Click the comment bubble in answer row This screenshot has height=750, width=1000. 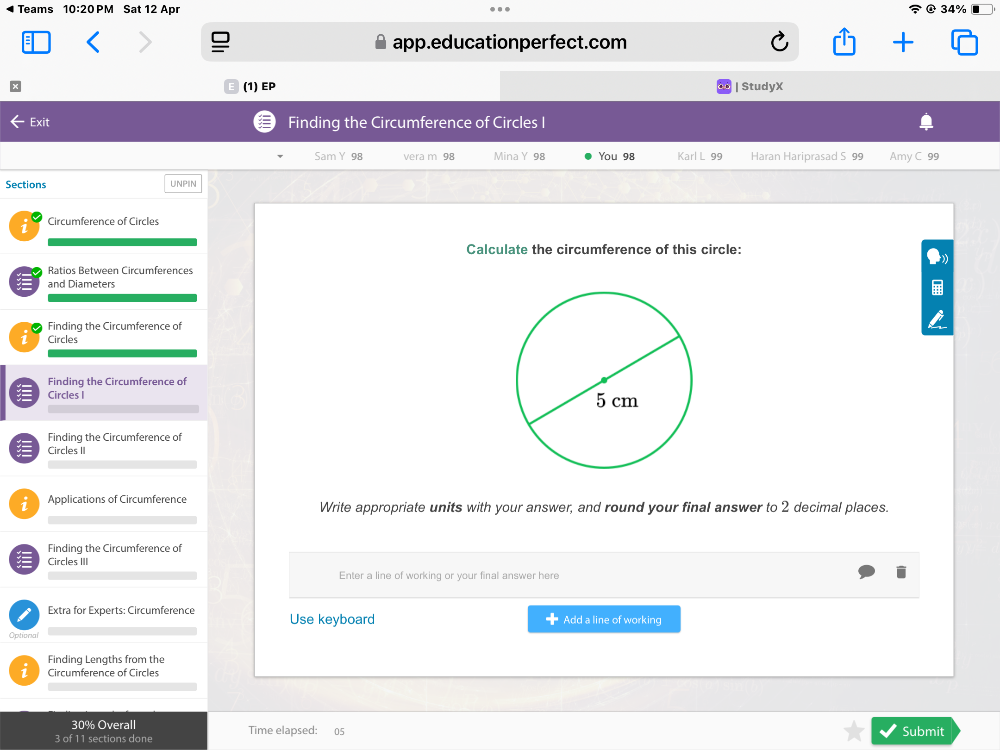tap(866, 572)
